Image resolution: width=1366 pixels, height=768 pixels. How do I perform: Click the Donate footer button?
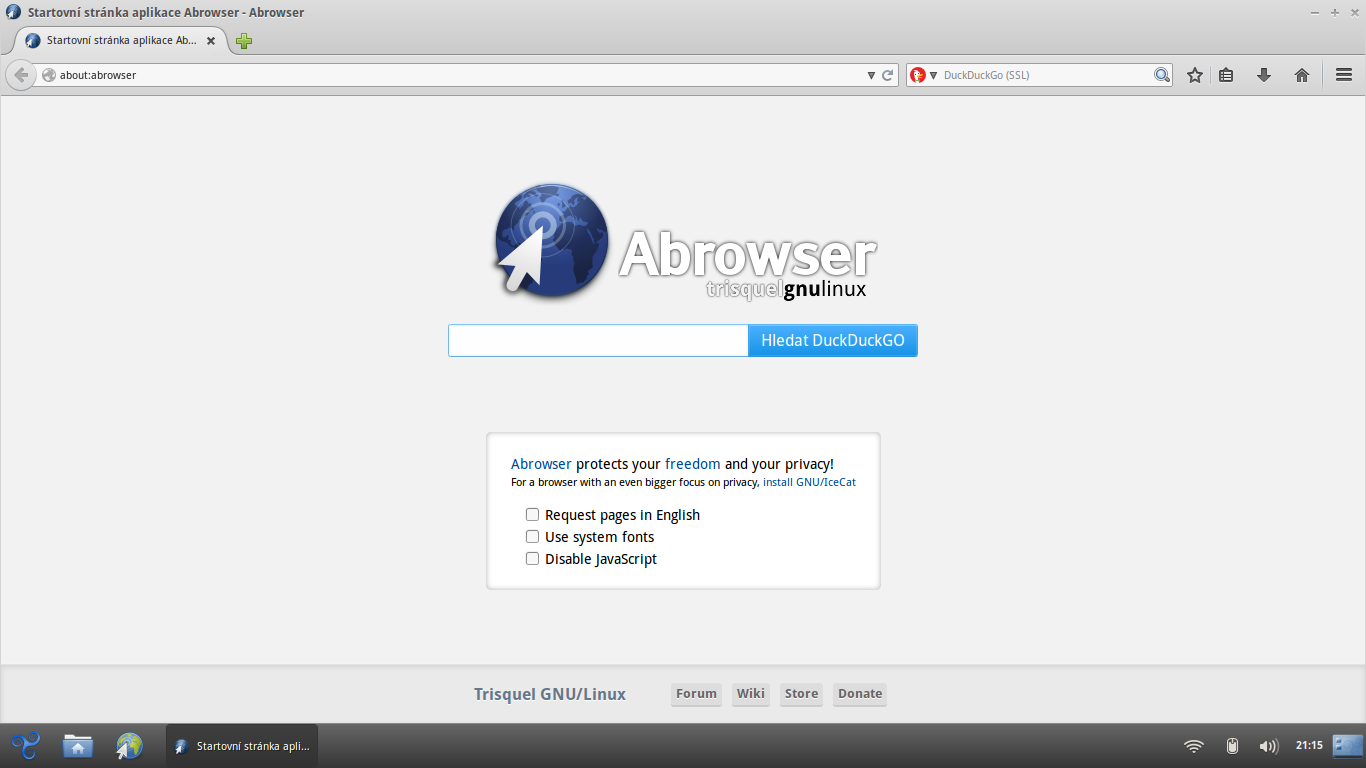860,694
